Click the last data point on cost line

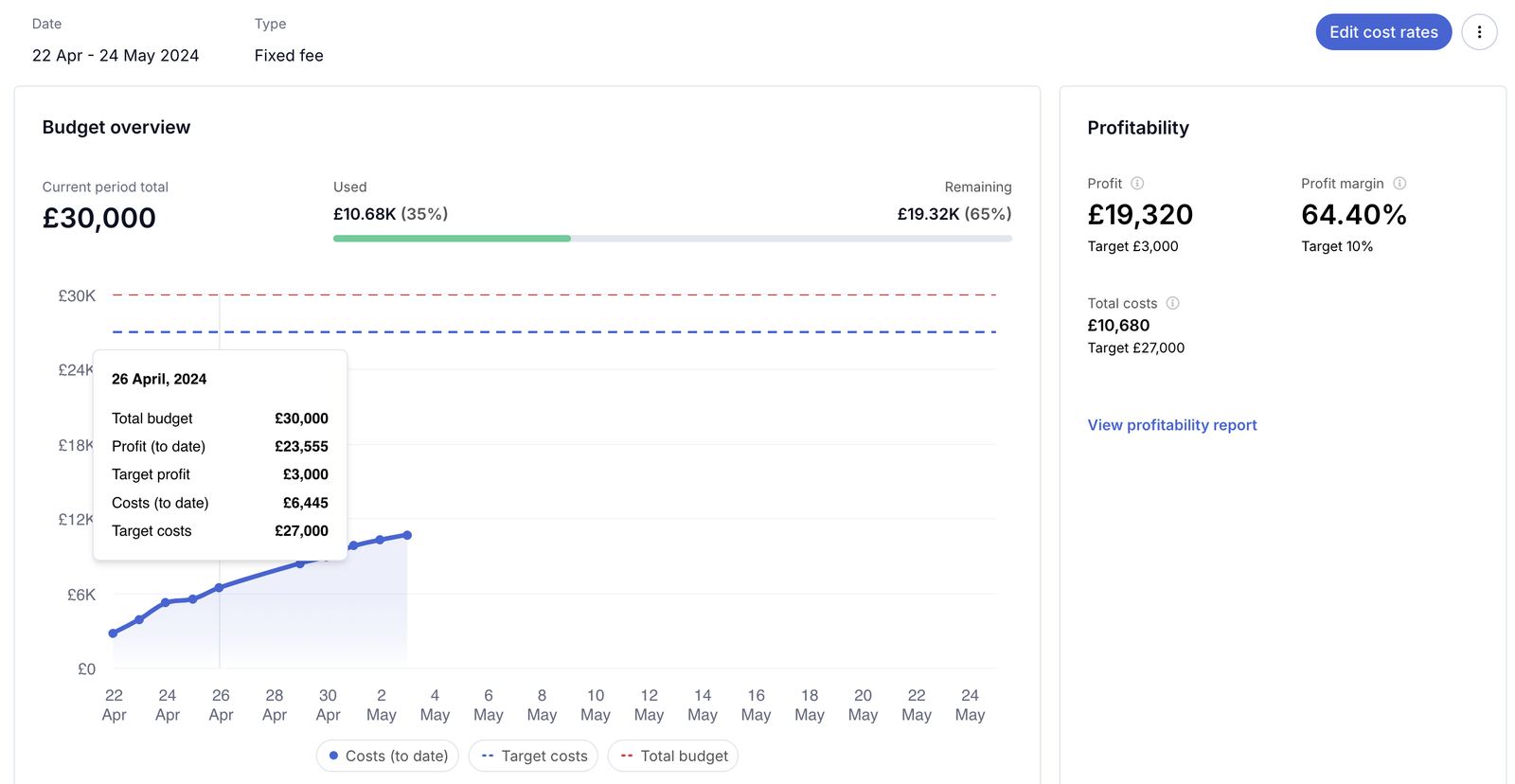point(407,535)
